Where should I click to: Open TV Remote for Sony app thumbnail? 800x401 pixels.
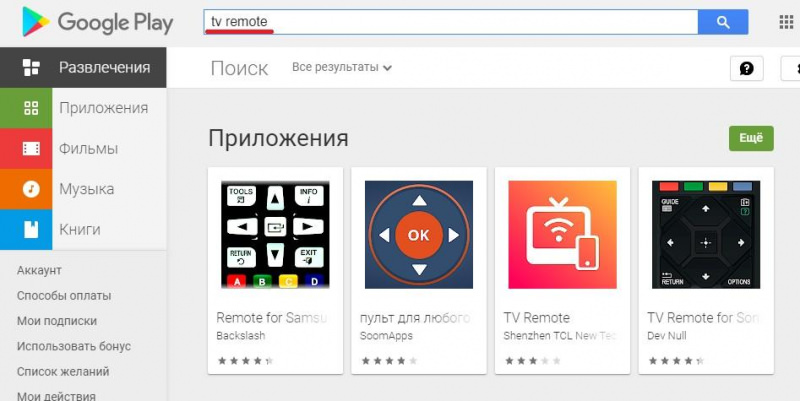706,234
